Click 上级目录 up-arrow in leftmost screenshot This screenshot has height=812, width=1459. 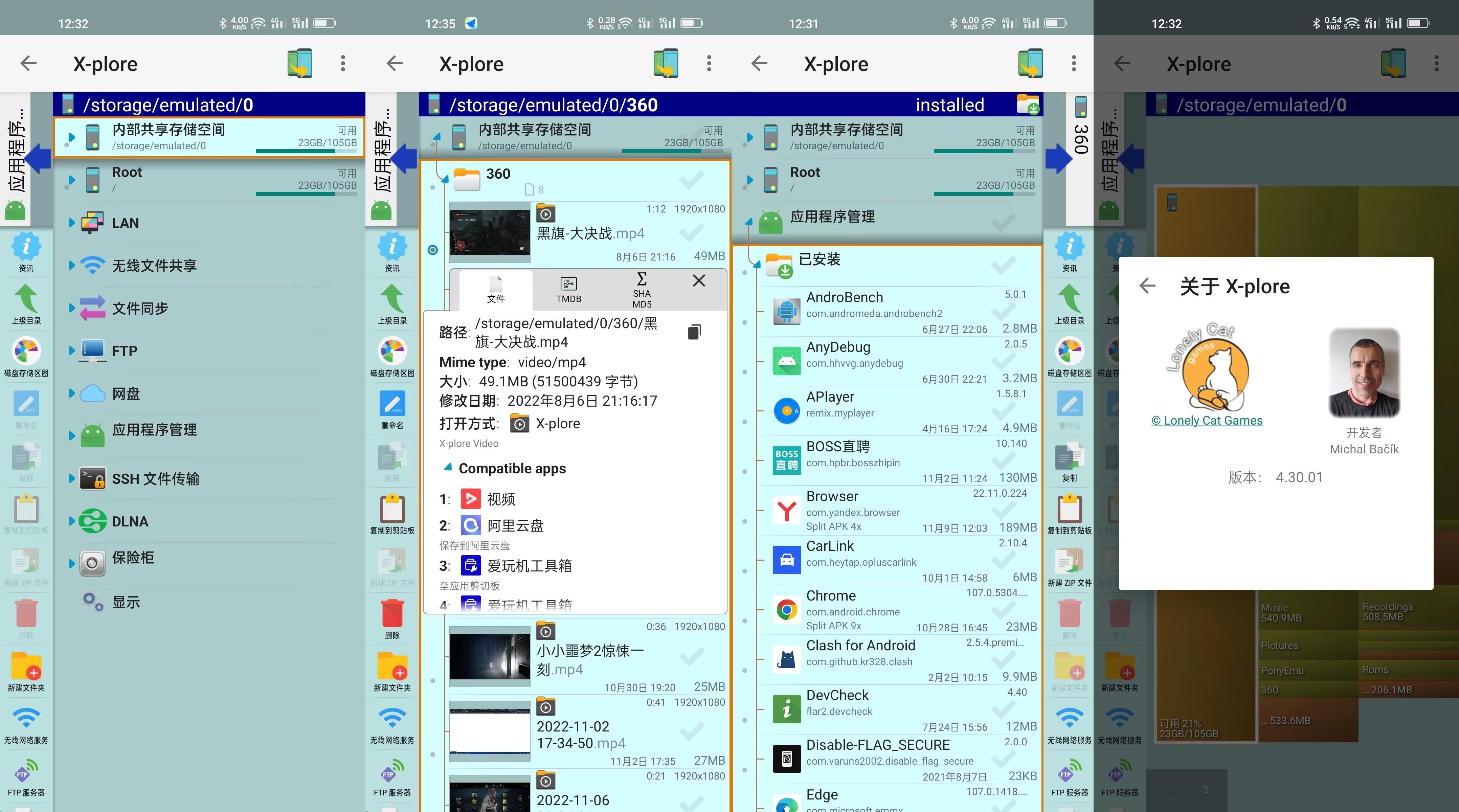[x=26, y=304]
